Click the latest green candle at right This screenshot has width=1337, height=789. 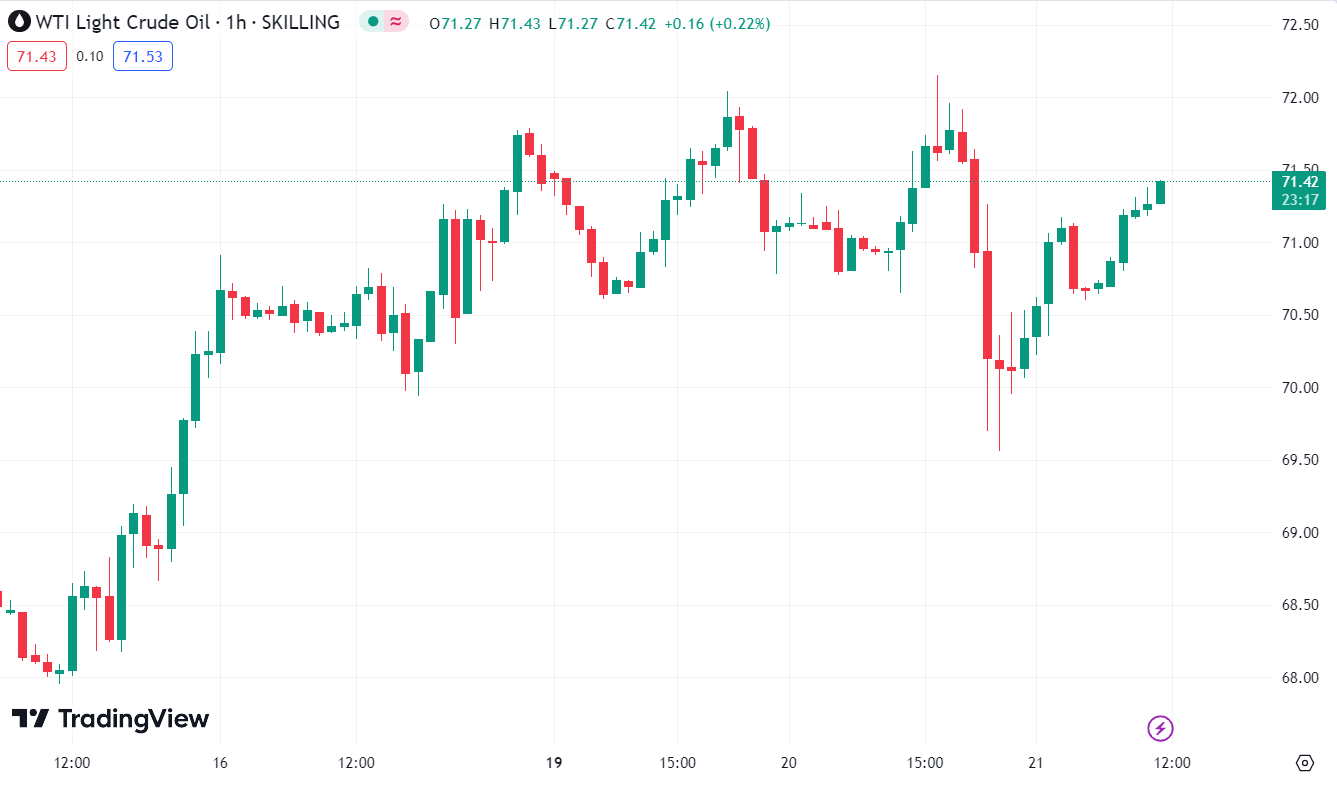[1160, 192]
